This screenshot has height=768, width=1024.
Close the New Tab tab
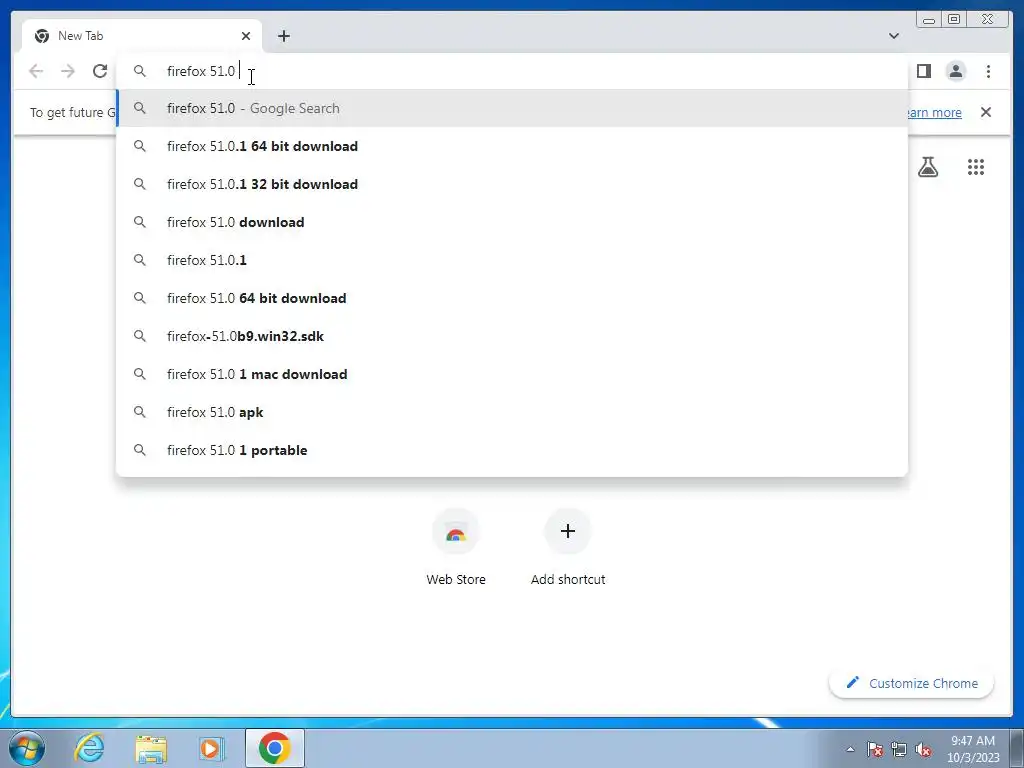coord(246,36)
